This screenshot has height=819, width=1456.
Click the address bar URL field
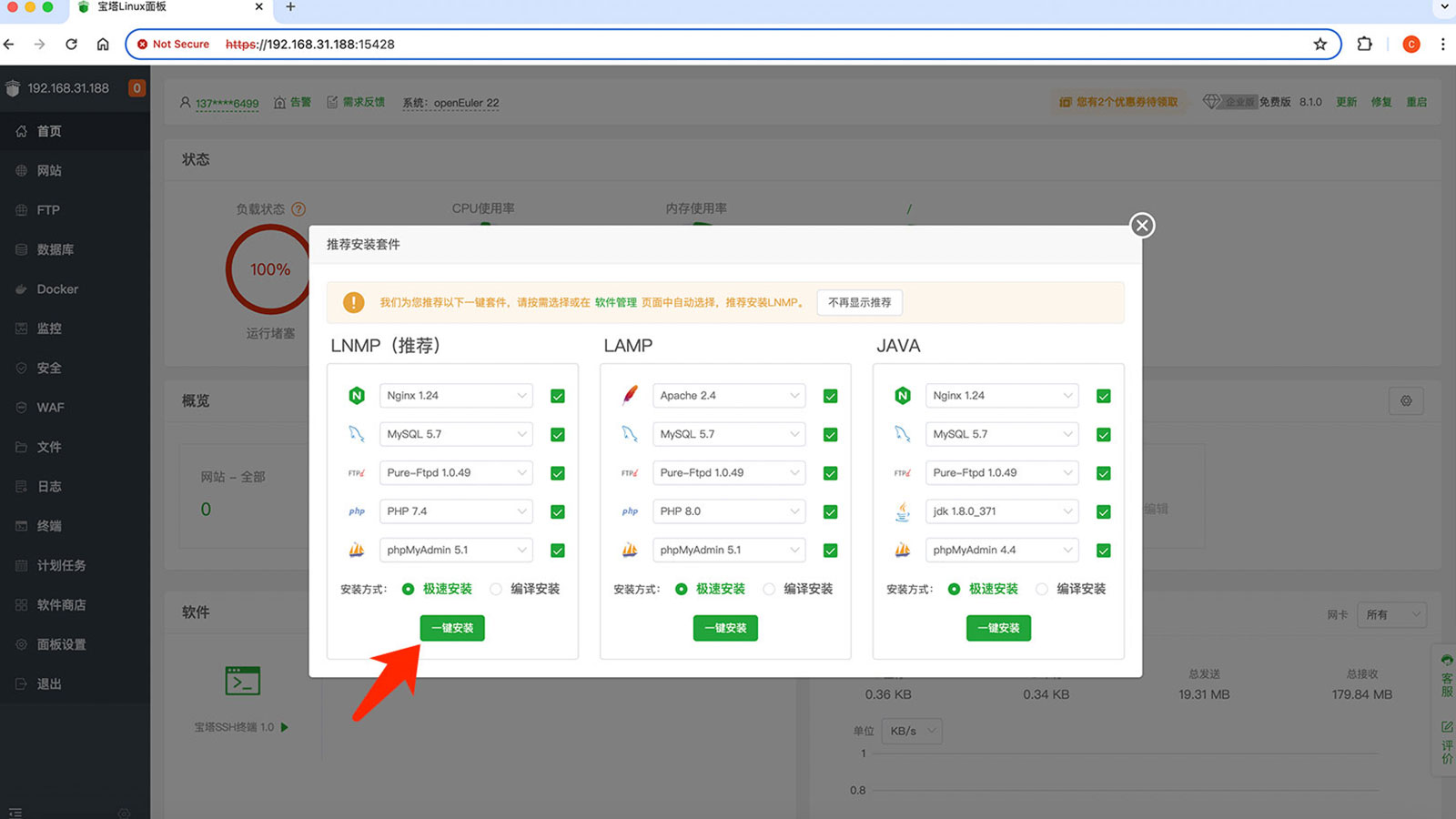click(x=733, y=44)
